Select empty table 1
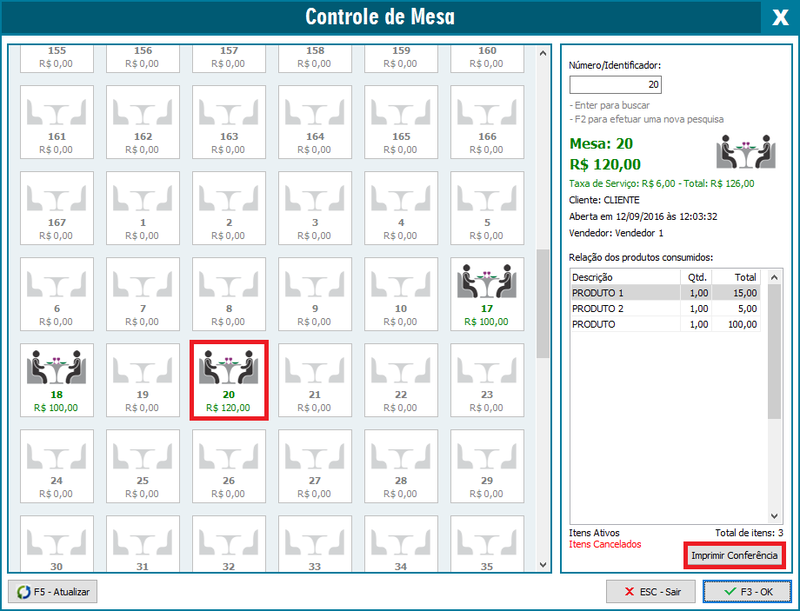Screen dimensions: 800x611 click(x=143, y=208)
